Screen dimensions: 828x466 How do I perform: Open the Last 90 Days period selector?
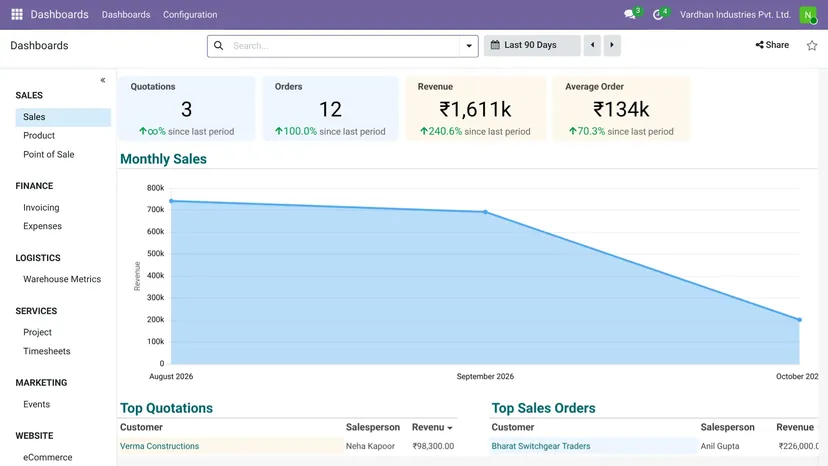point(532,45)
